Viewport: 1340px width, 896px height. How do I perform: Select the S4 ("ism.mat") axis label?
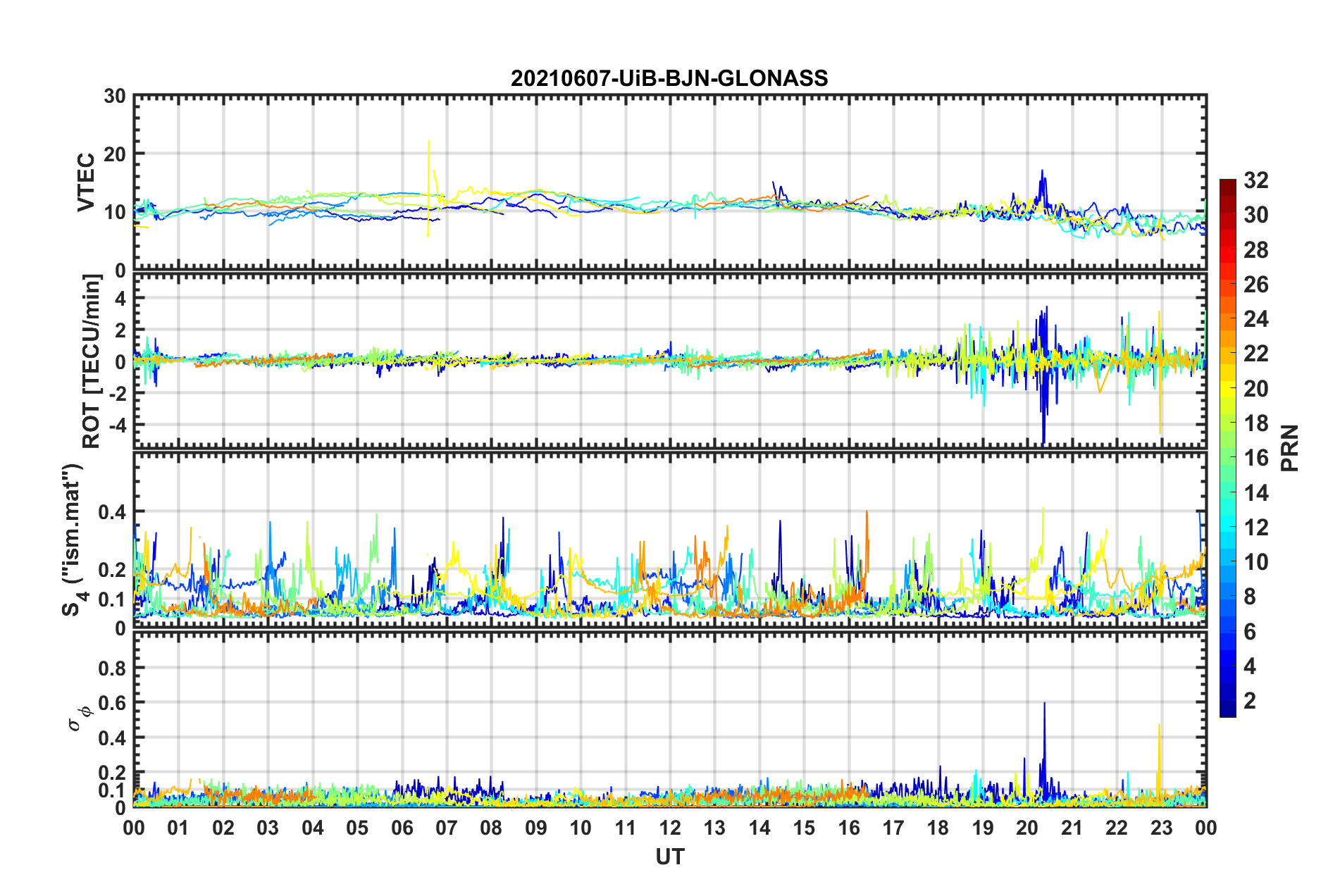[73, 540]
